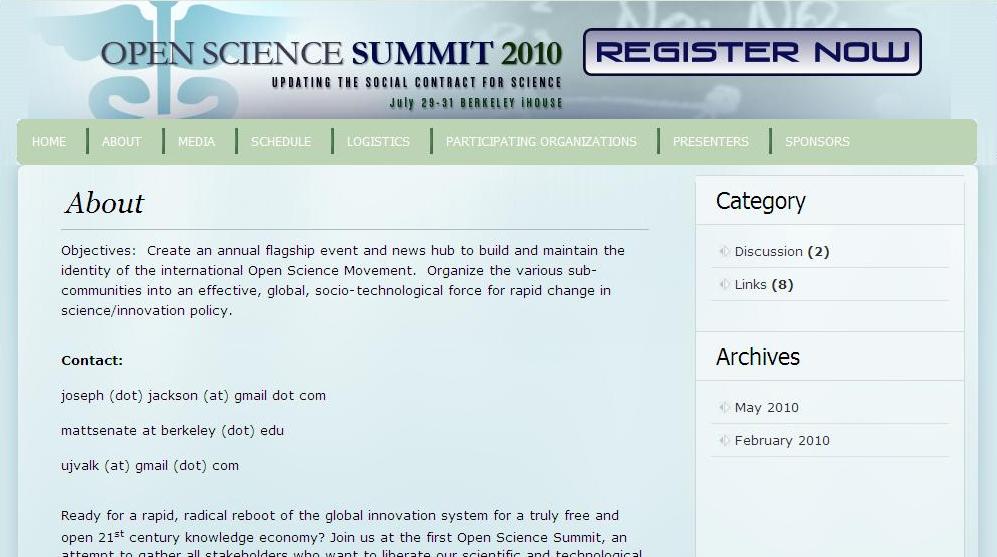This screenshot has height=557, width=997.
Task: Open the About menu item
Action: click(x=121, y=142)
